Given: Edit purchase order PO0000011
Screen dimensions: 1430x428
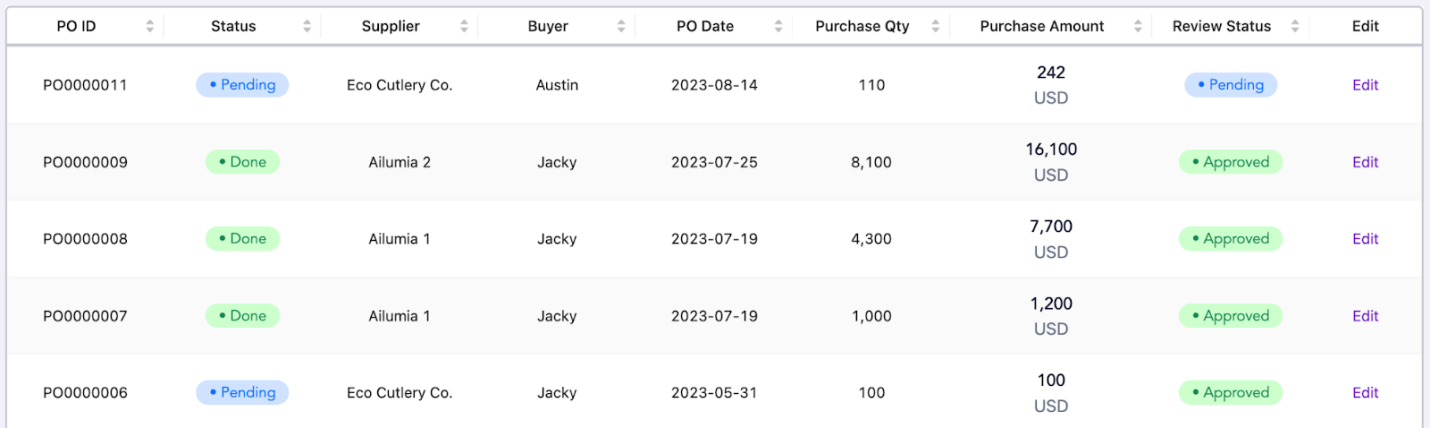Looking at the screenshot, I should click(1365, 85).
